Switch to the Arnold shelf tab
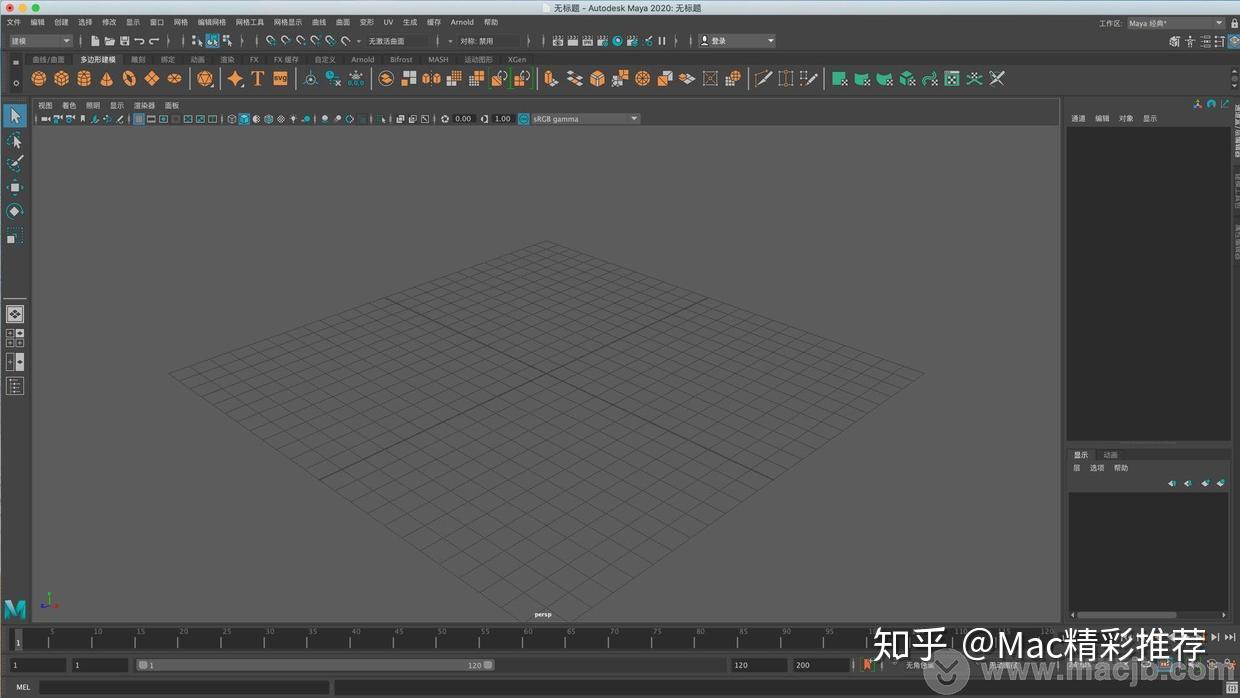 (x=362, y=59)
